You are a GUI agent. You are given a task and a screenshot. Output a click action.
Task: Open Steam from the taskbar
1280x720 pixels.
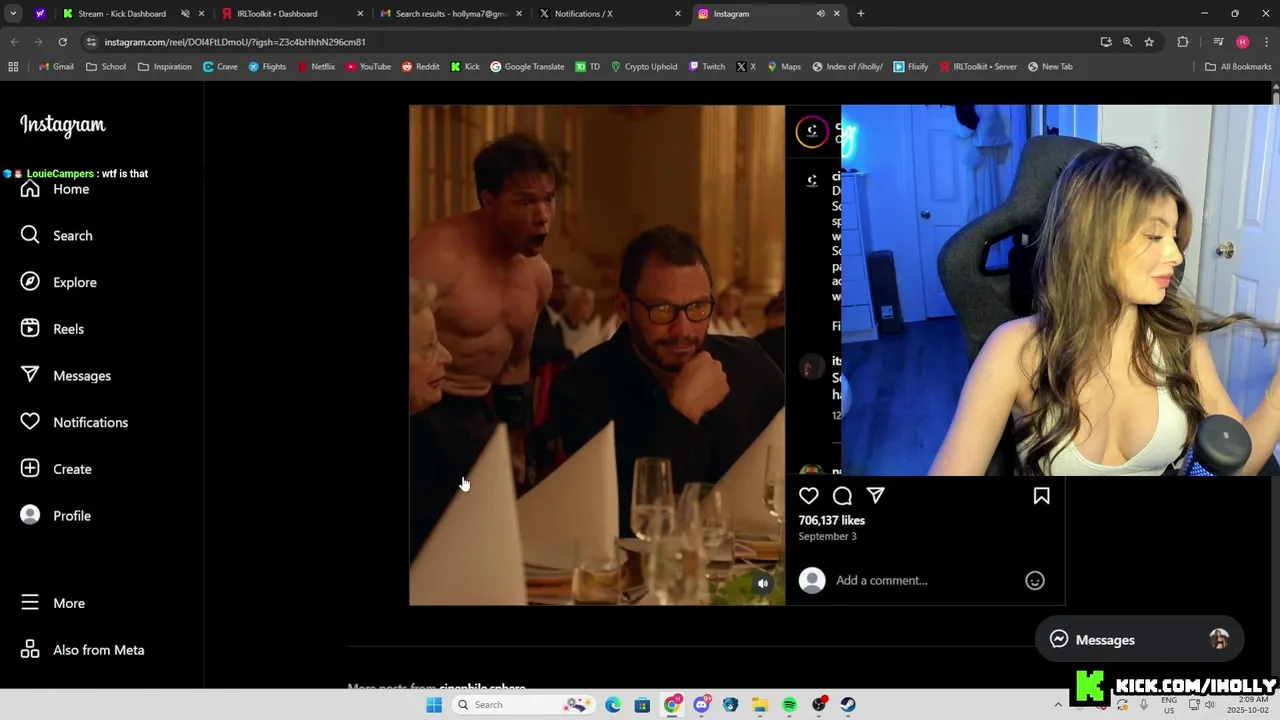pos(848,705)
